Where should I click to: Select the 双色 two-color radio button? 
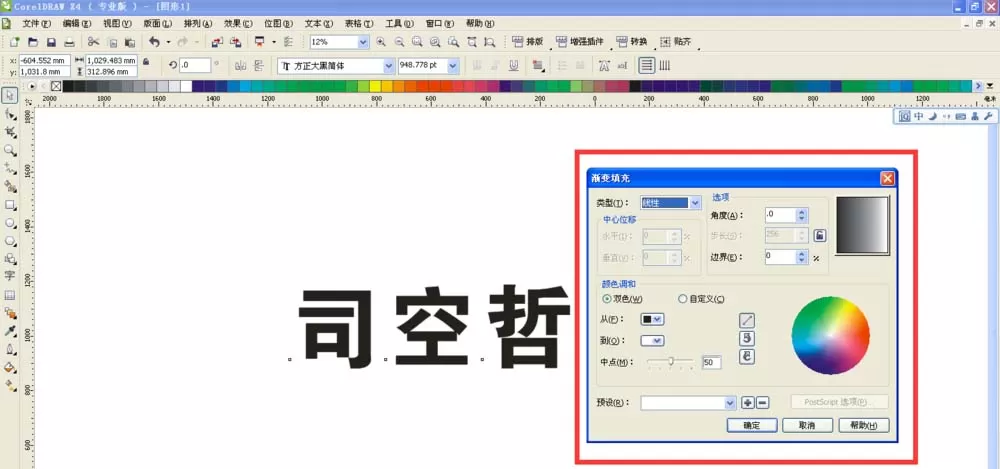tap(607, 299)
